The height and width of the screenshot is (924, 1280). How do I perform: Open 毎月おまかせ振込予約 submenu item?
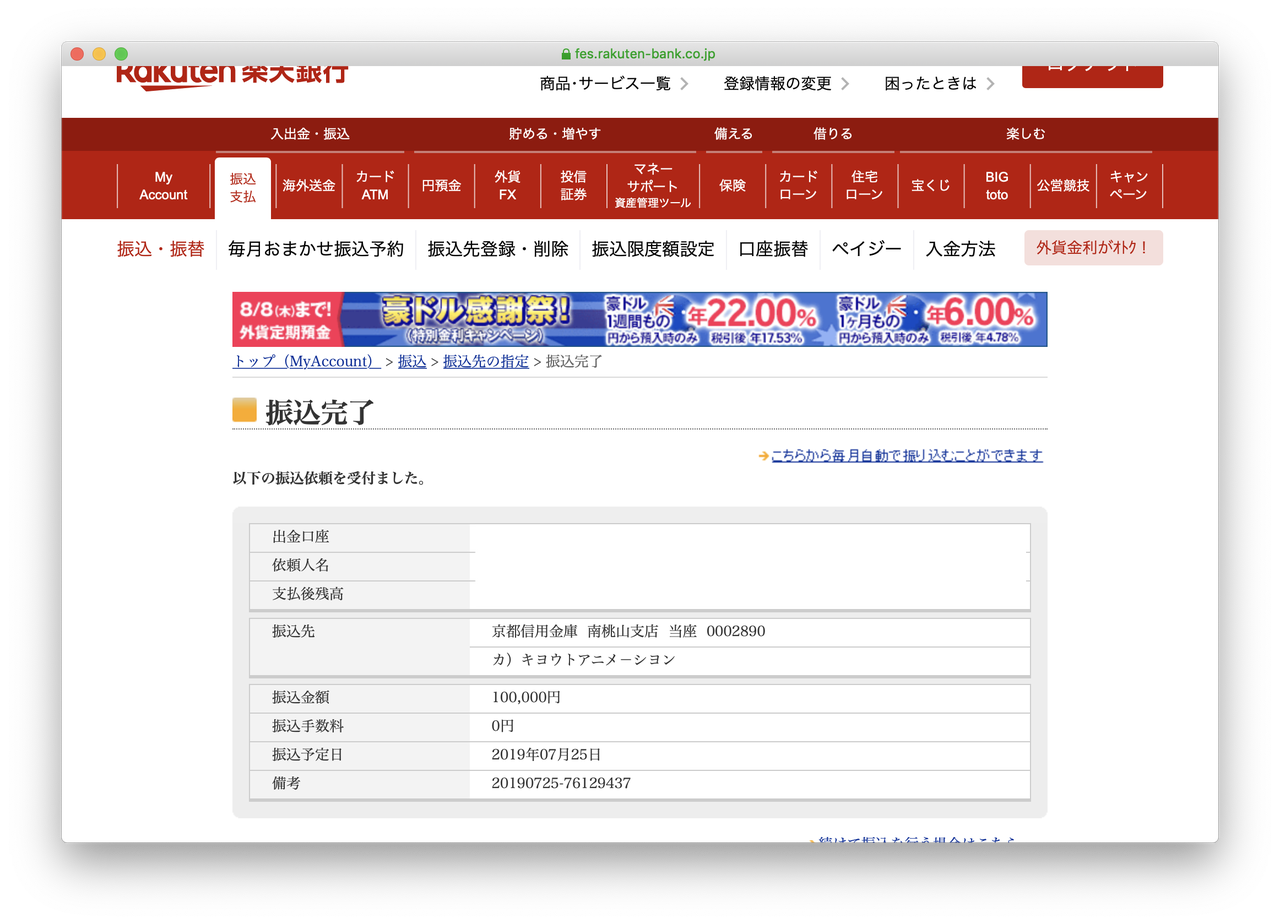point(316,249)
